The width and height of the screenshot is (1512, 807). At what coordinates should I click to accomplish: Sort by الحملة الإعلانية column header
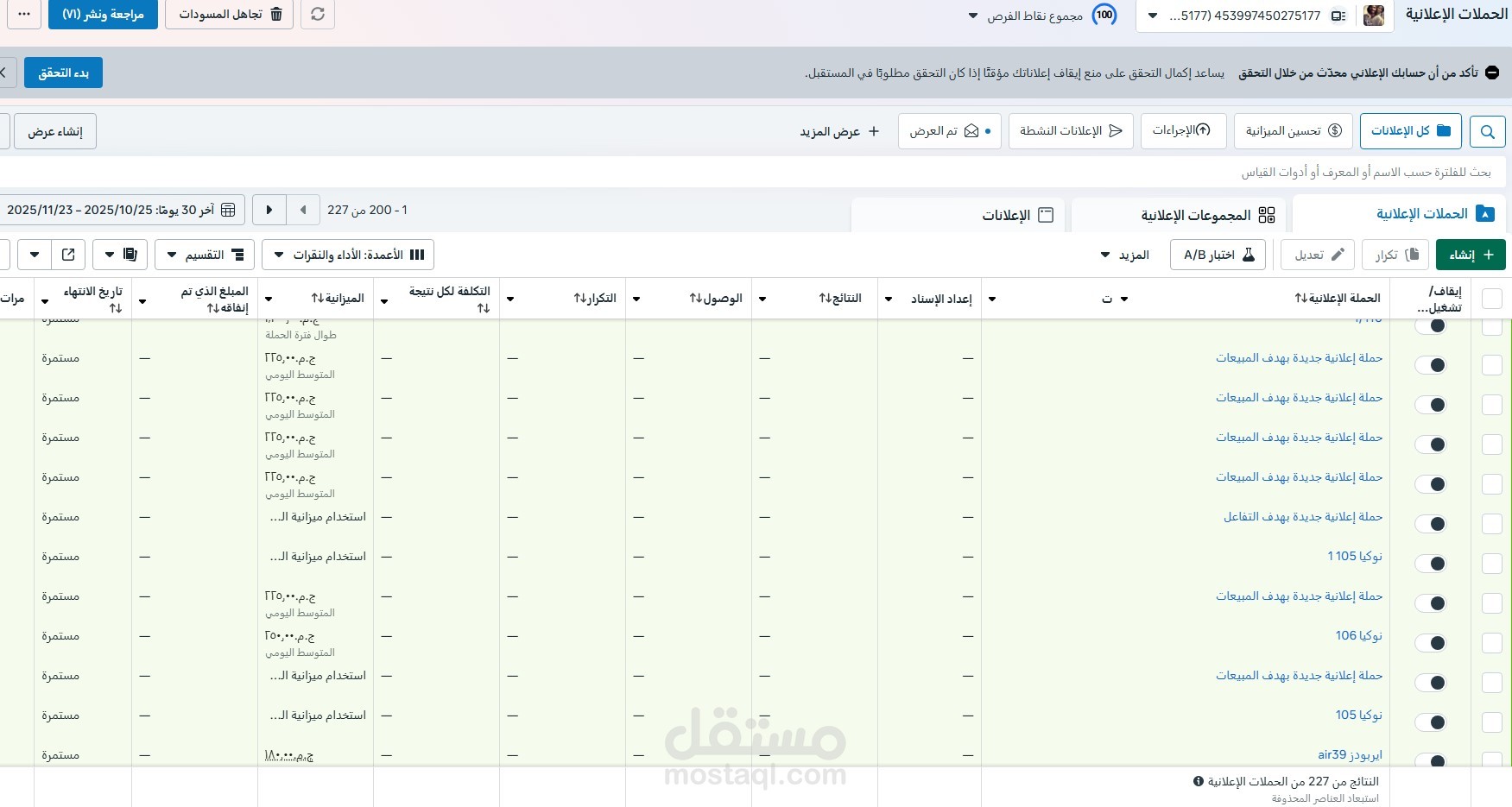click(1338, 299)
